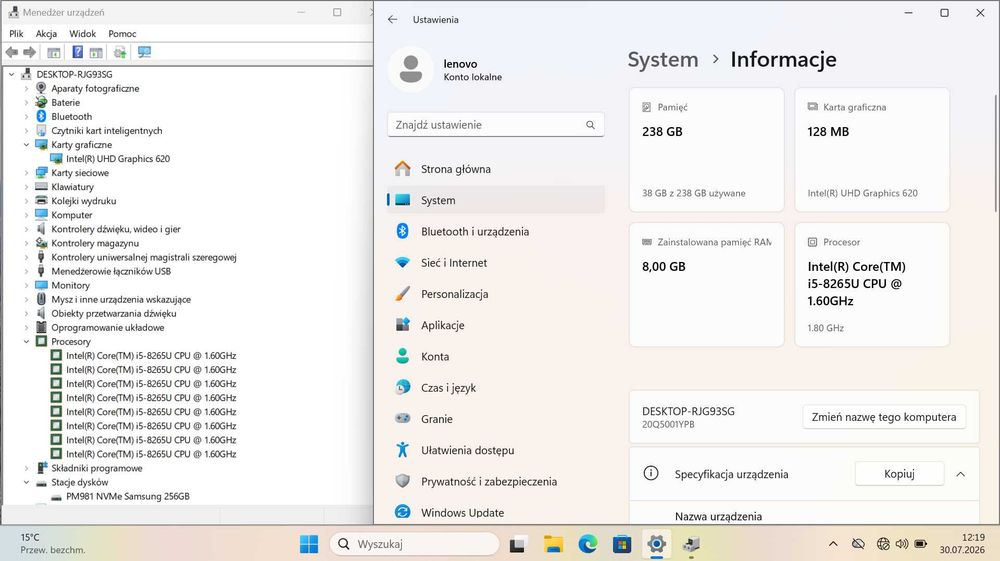1000x561 pixels.
Task: Open the Widok menu
Action: [82, 33]
